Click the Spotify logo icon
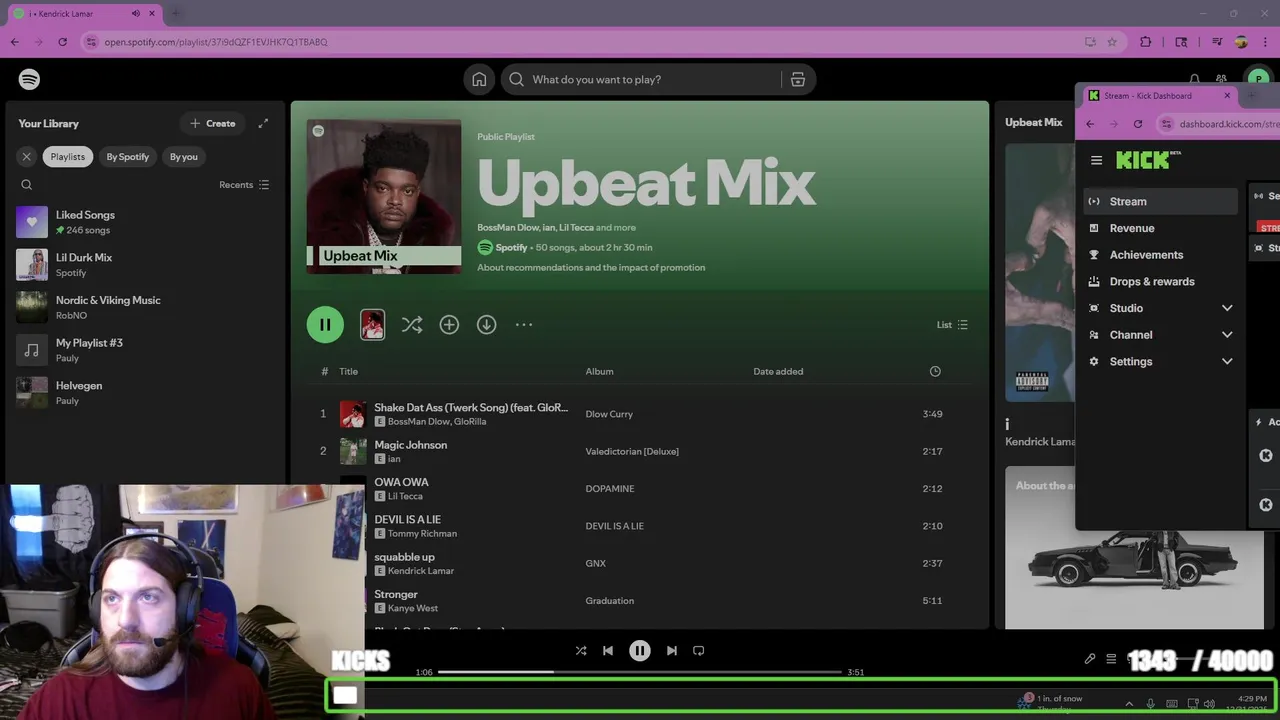Viewport: 1280px width, 720px height. 29,79
